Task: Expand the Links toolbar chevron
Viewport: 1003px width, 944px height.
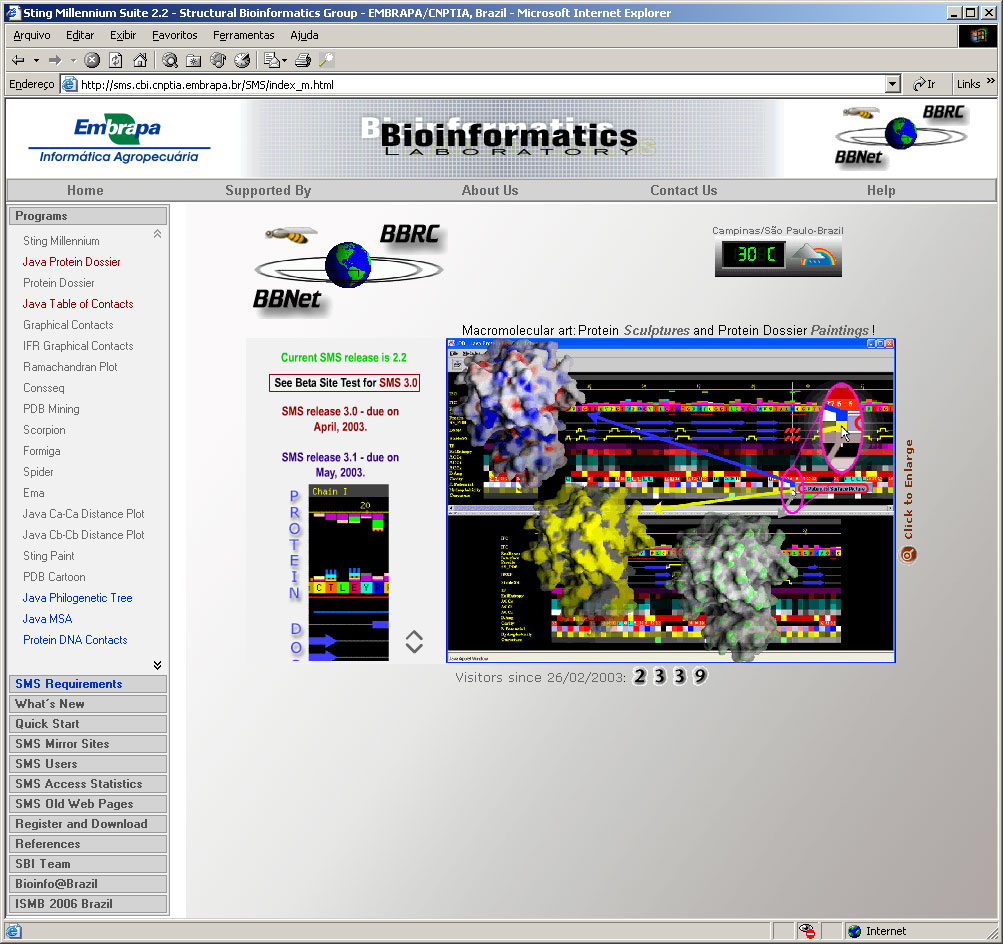Action: 991,81
